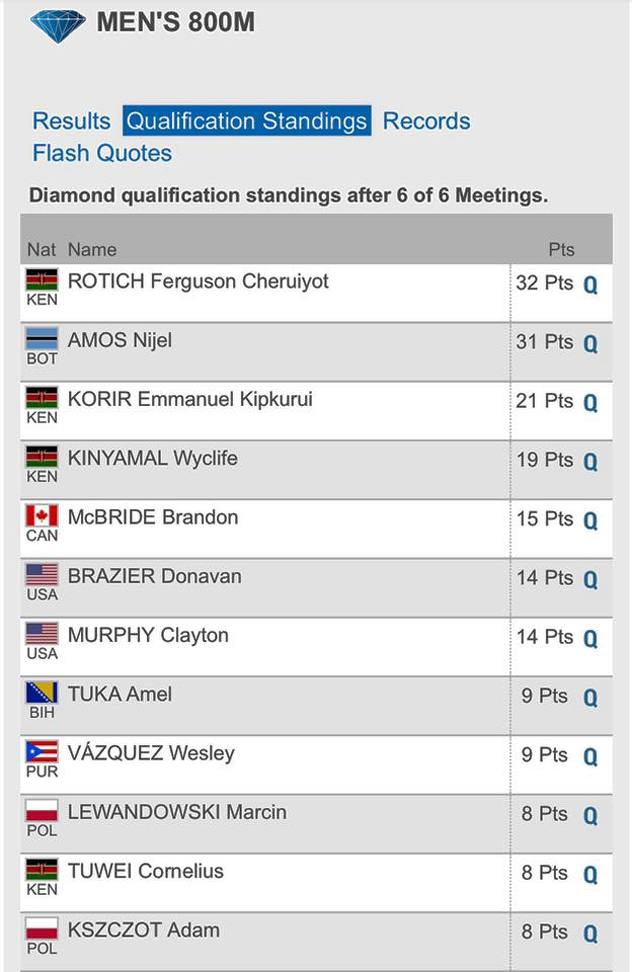Click the Pts column header
The height and width of the screenshot is (972, 632).
click(x=561, y=249)
